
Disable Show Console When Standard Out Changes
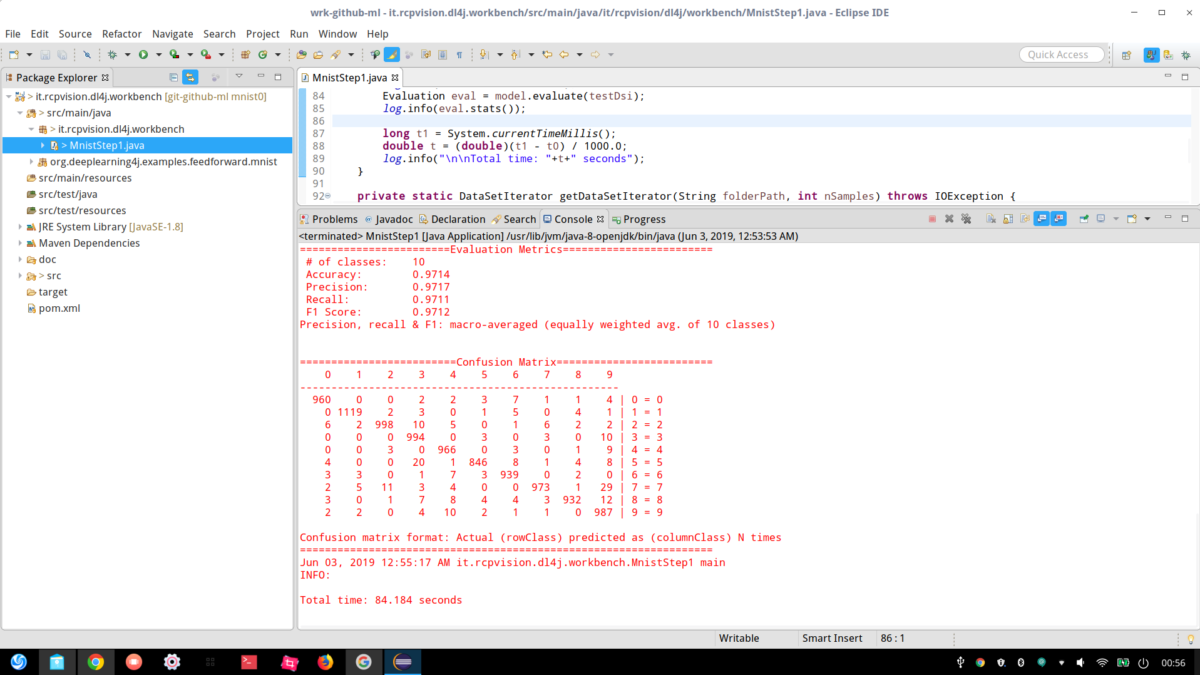[x=1042, y=219]
